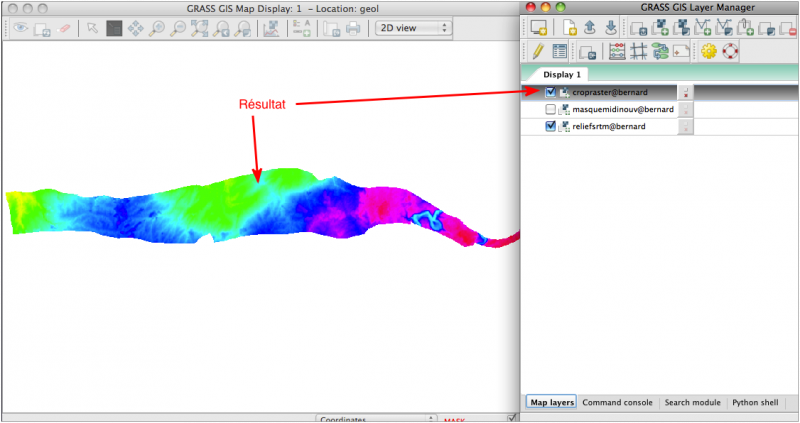Toggle the reliefsrtm@bernard layer checkbox
Screen dimensions: 800x423
pyautogui.click(x=550, y=127)
